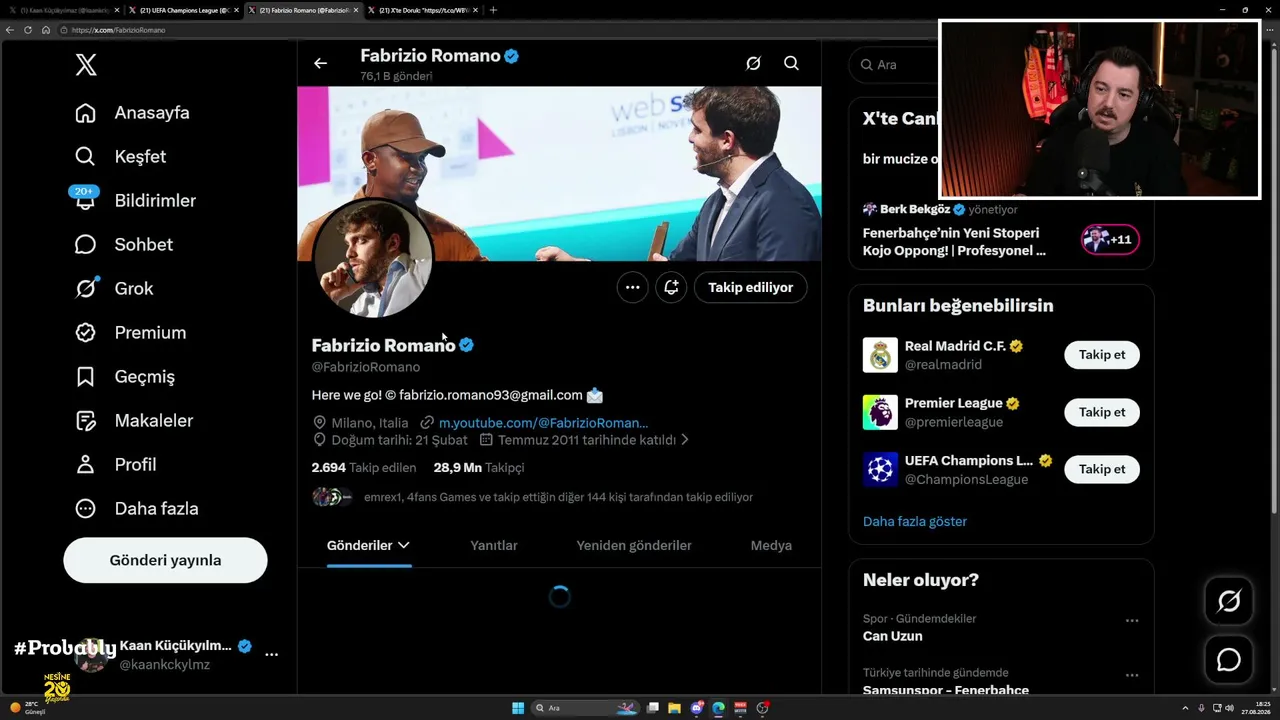Image resolution: width=1280 pixels, height=720 pixels.
Task: Open Microsoft Edge from the taskbar
Action: 718,708
